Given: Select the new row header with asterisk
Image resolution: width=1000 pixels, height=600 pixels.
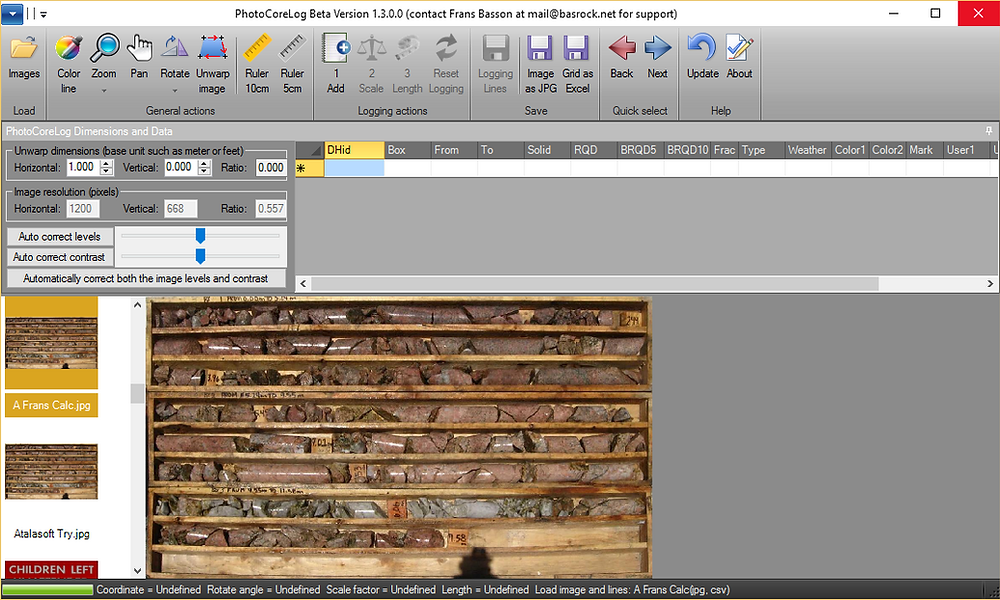Looking at the screenshot, I should pyautogui.click(x=310, y=168).
